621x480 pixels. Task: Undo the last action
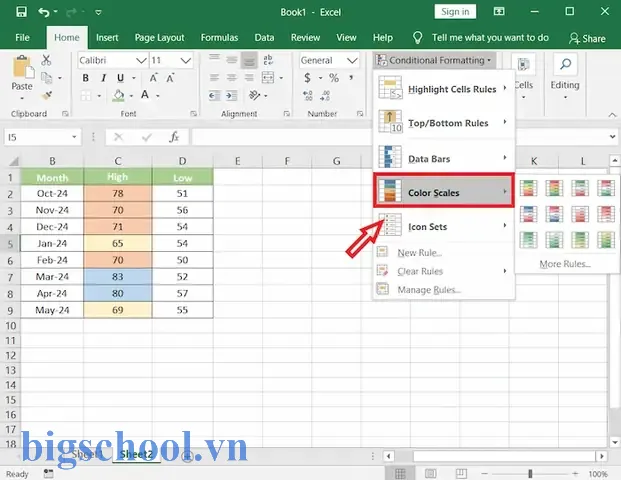point(44,12)
